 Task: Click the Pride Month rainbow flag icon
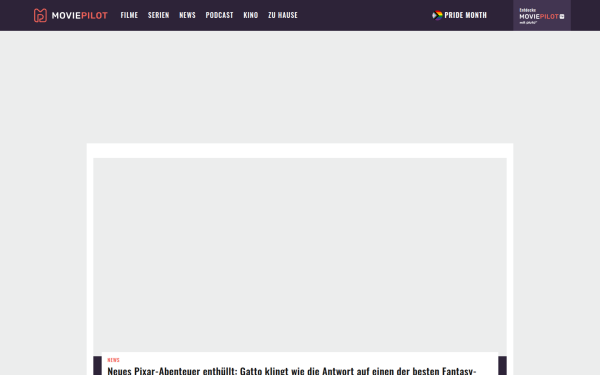[437, 15]
